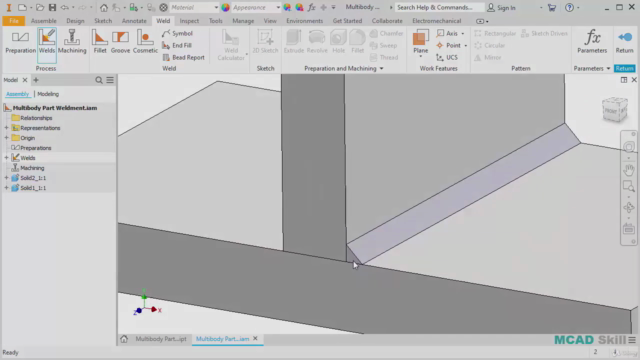Search the model browser
The image size is (640, 360).
(x=99, y=80)
